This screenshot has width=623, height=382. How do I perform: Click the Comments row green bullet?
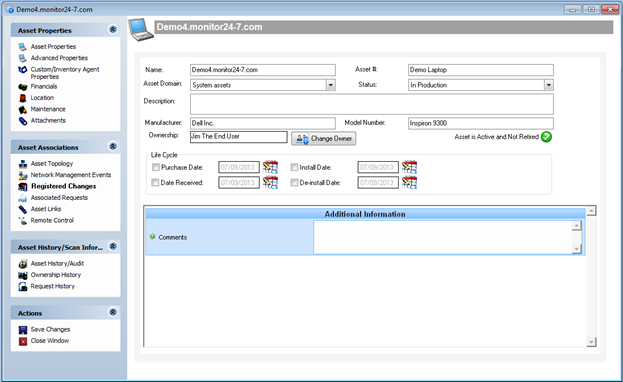coord(152,237)
